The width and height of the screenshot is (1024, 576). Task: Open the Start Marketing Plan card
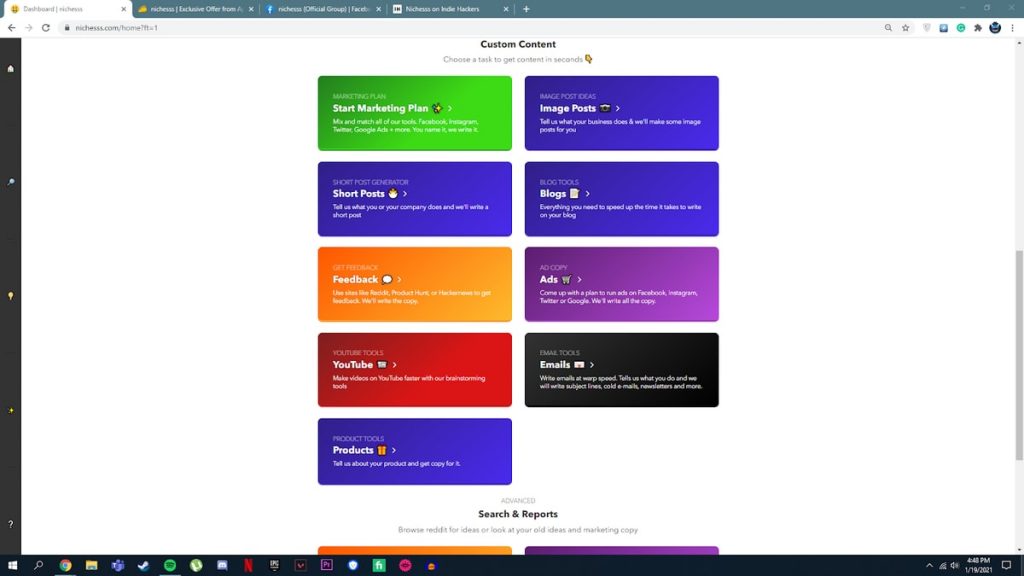pyautogui.click(x=415, y=113)
